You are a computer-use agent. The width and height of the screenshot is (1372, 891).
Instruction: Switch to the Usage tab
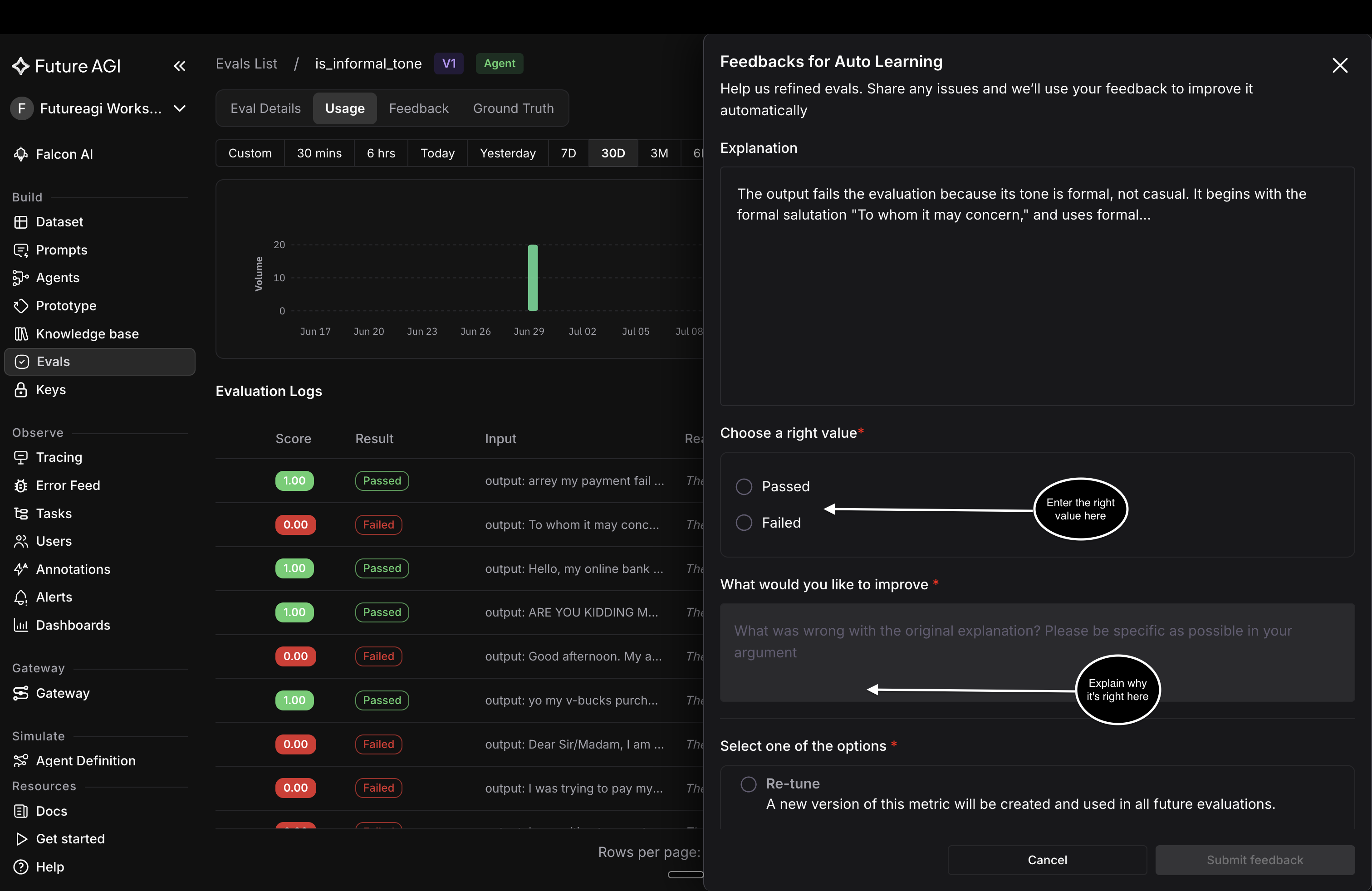coord(345,108)
